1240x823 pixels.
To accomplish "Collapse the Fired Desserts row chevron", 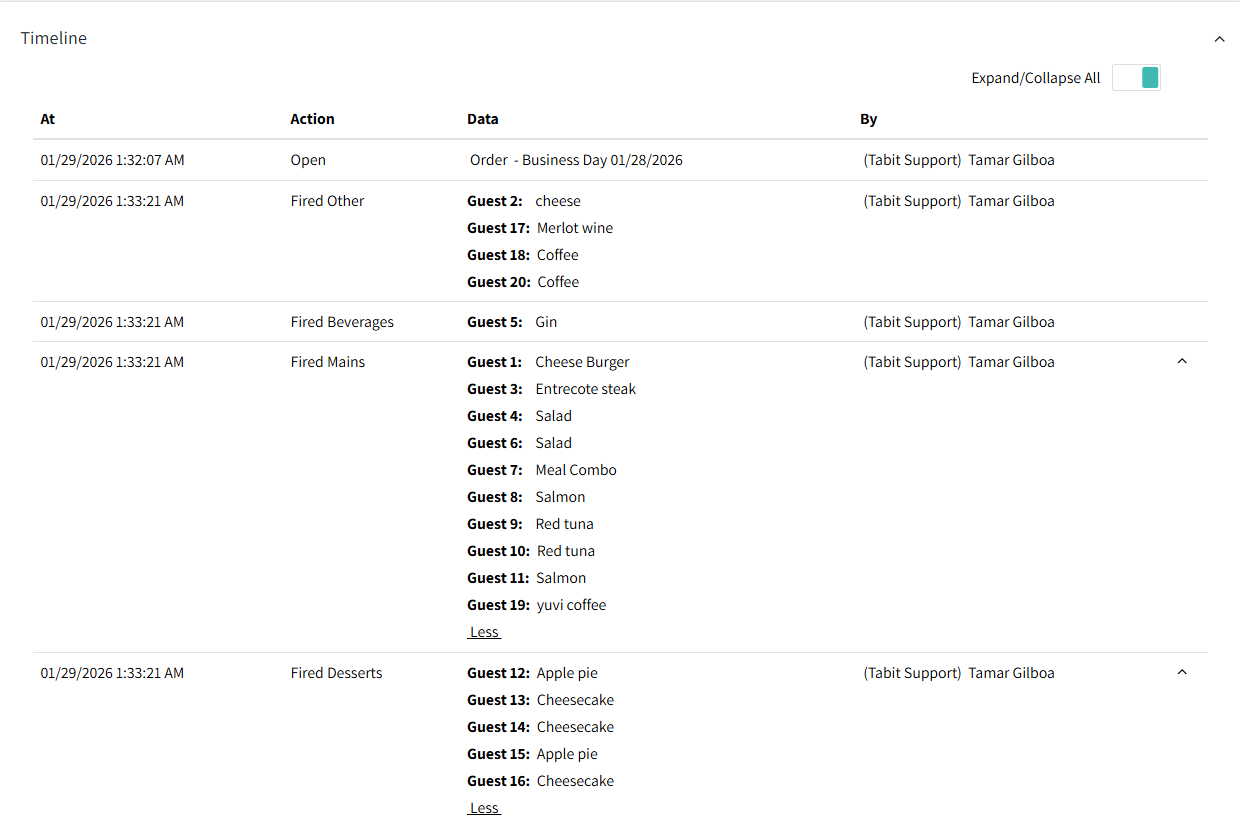I will coord(1182,672).
